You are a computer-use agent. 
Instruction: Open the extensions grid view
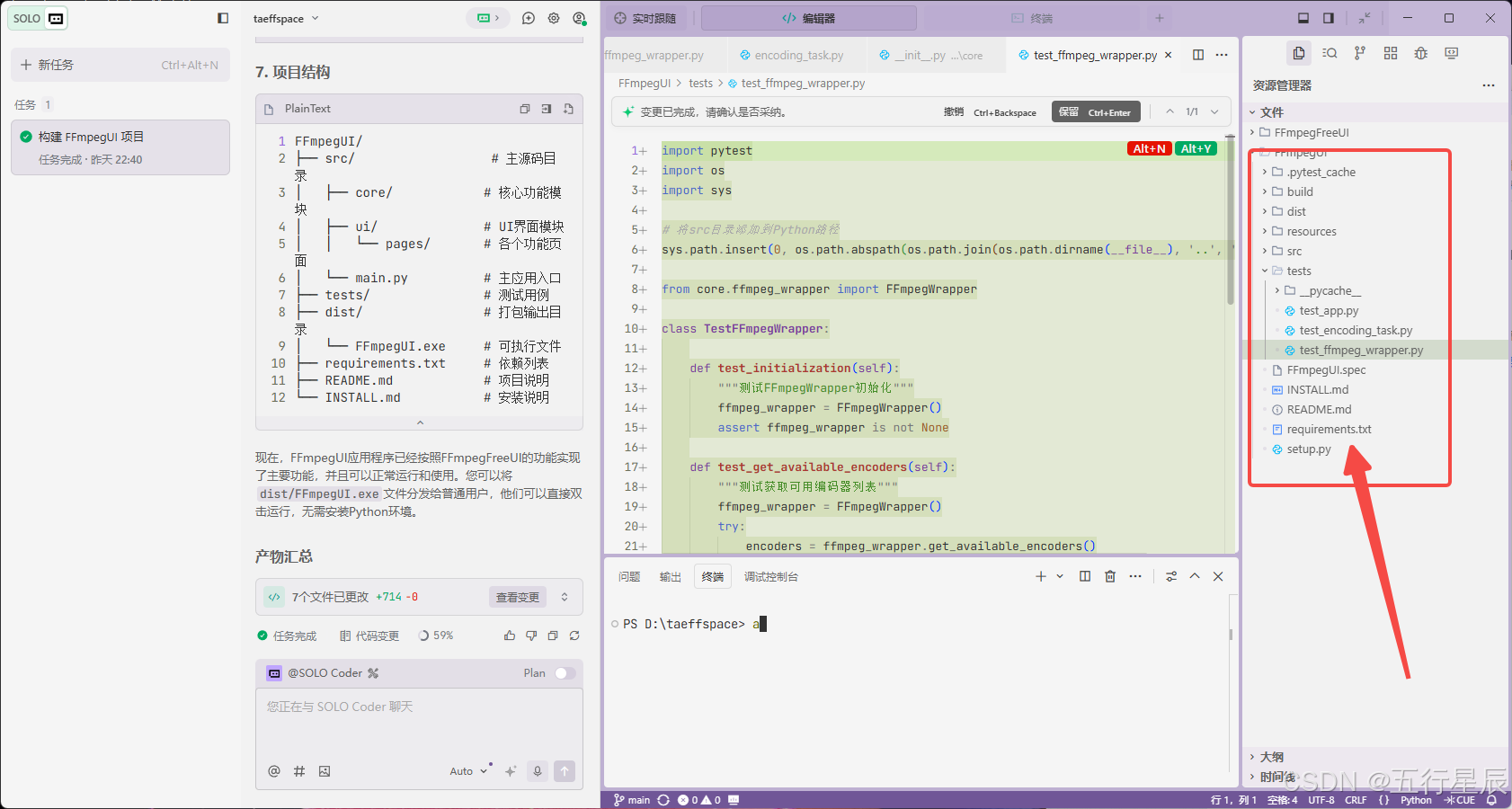click(1391, 53)
